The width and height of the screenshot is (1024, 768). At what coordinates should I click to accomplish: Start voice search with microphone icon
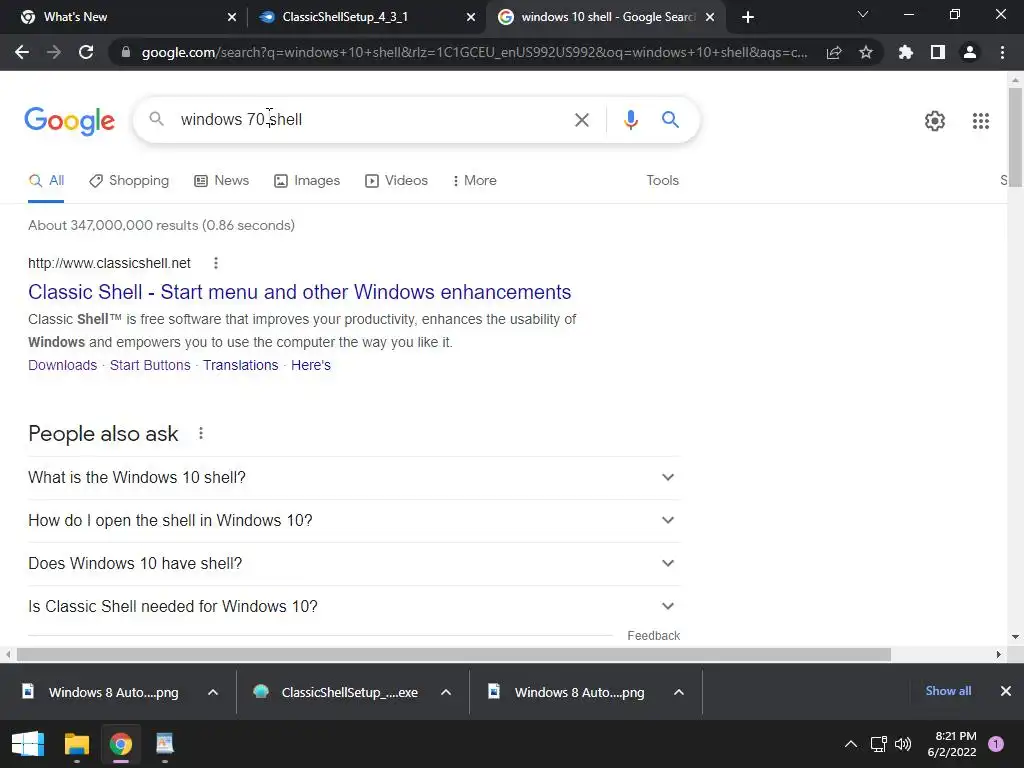(x=630, y=120)
